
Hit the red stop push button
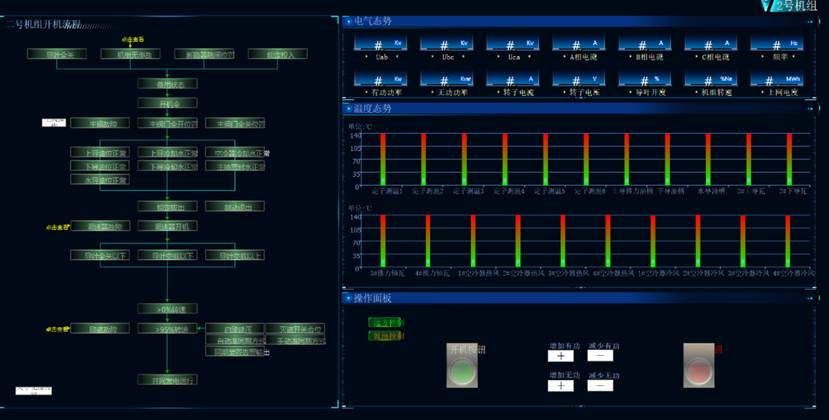point(698,366)
